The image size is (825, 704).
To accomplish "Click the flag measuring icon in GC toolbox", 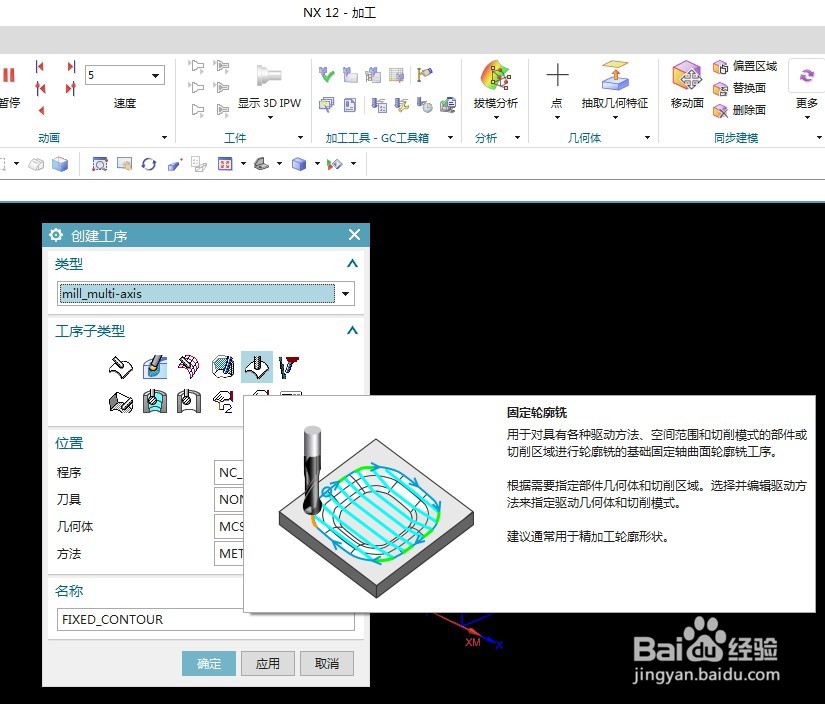I will (x=424, y=75).
